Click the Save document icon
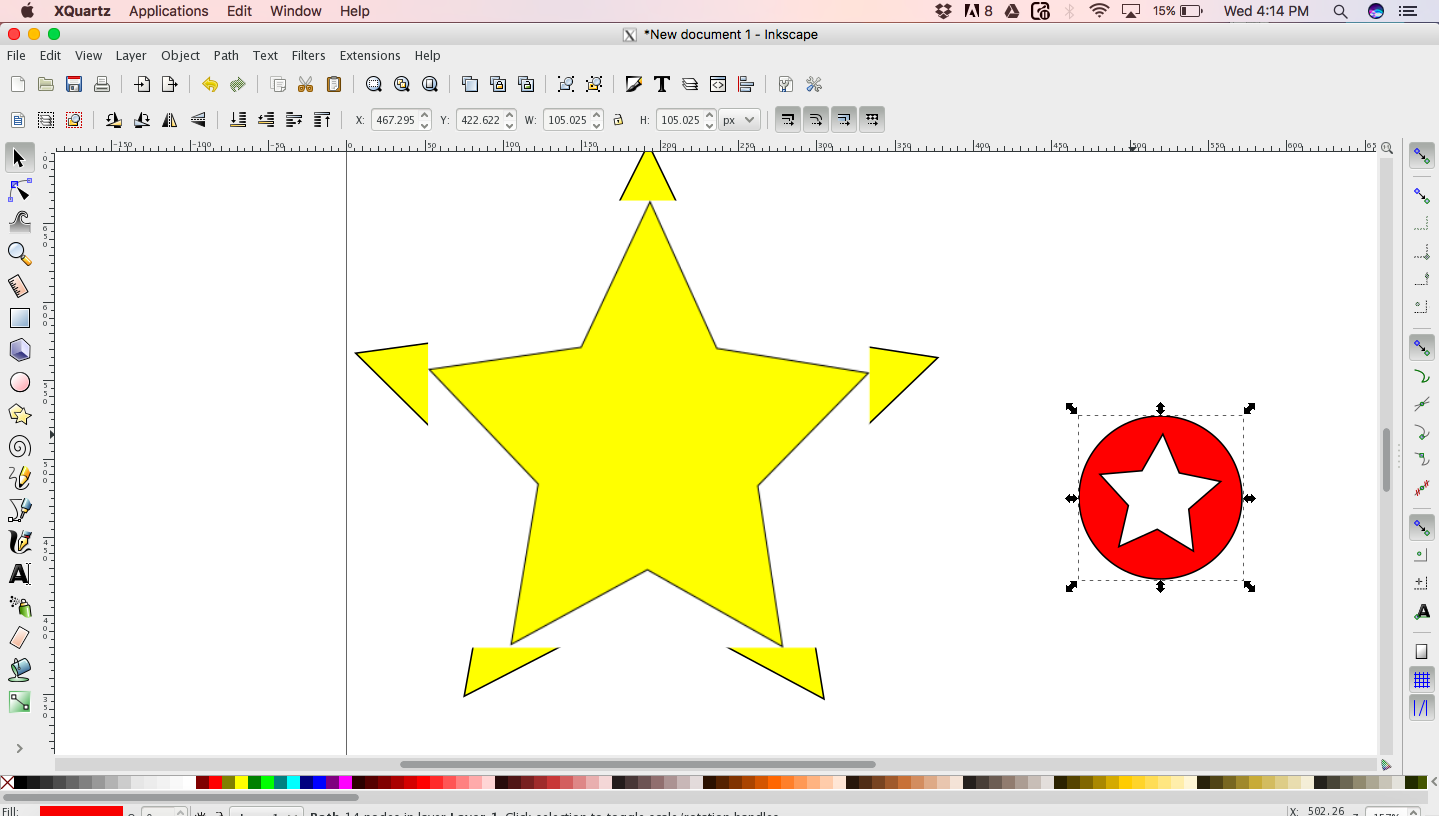The height and width of the screenshot is (816, 1439). [73, 84]
